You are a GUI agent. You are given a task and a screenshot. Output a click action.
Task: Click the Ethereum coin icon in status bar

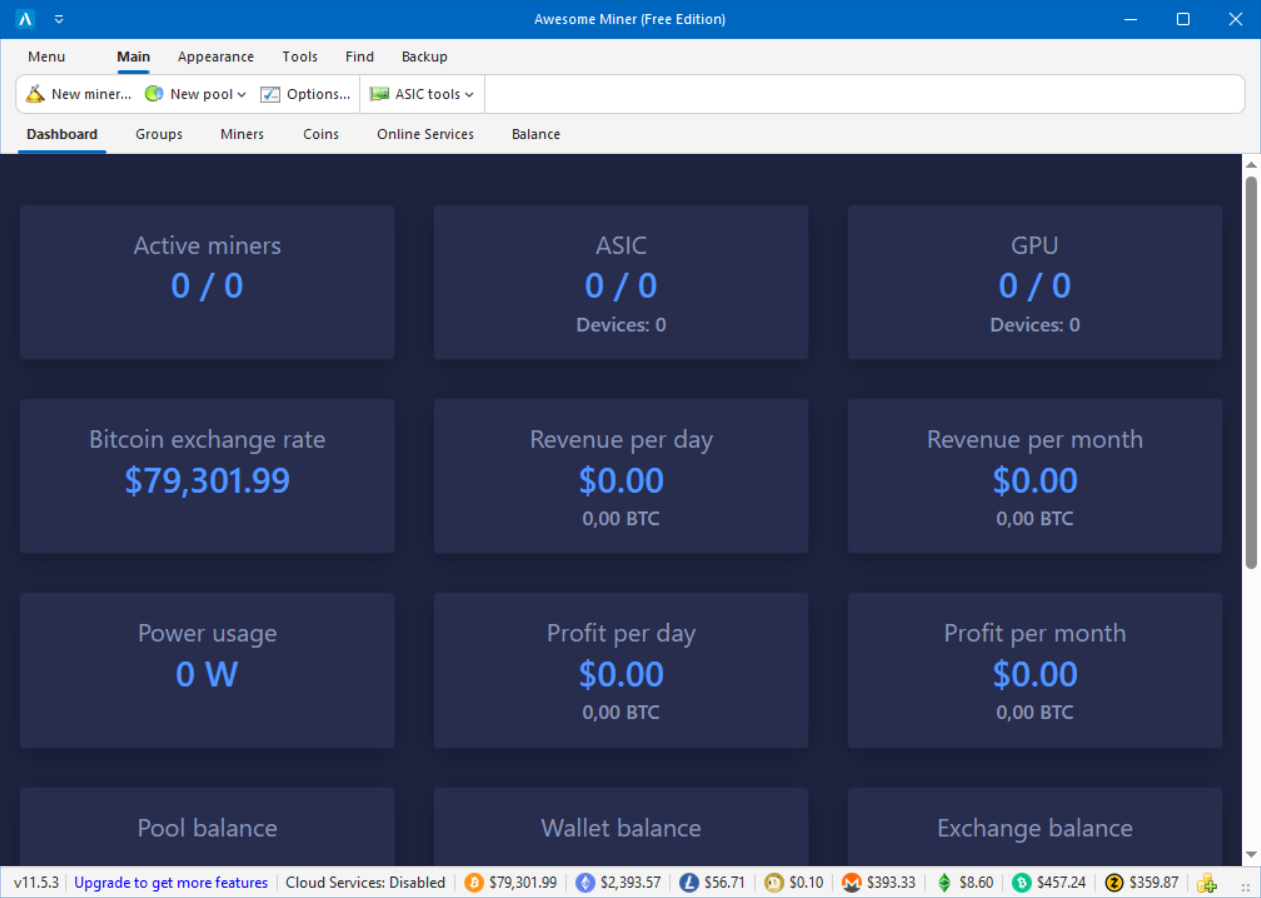(x=585, y=882)
